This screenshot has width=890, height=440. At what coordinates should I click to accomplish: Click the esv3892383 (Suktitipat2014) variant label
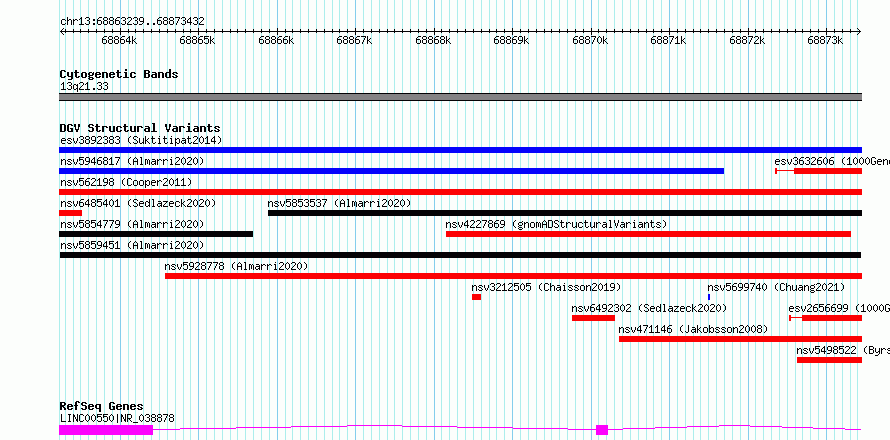pos(141,140)
